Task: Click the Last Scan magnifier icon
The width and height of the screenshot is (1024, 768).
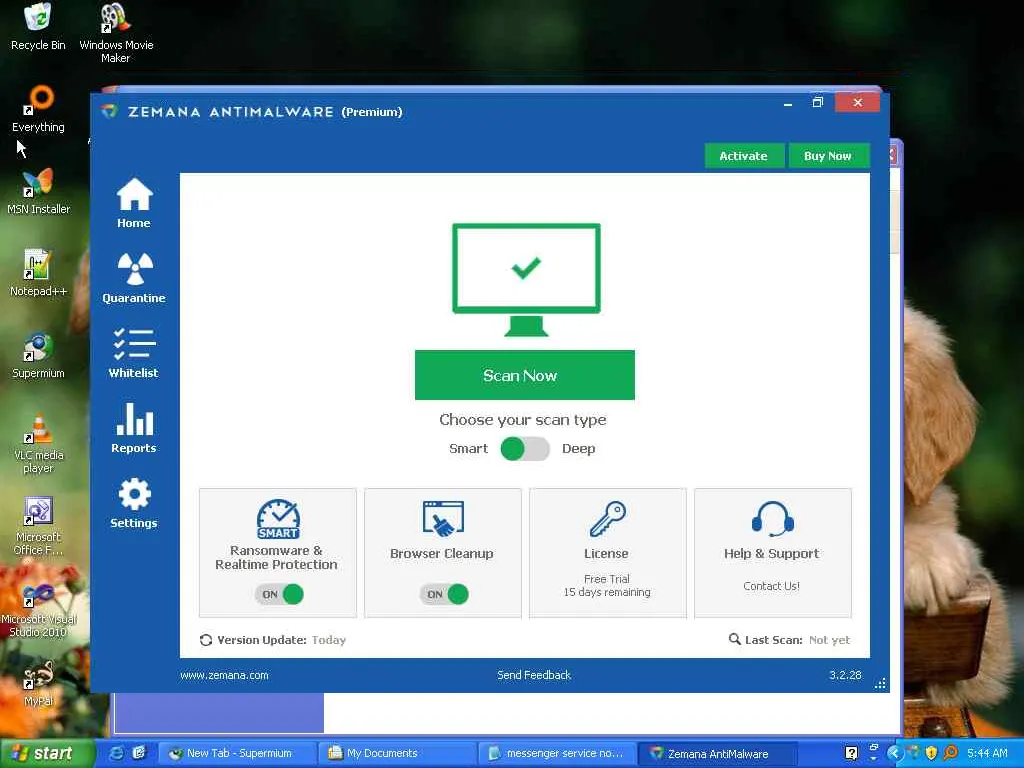Action: (735, 639)
